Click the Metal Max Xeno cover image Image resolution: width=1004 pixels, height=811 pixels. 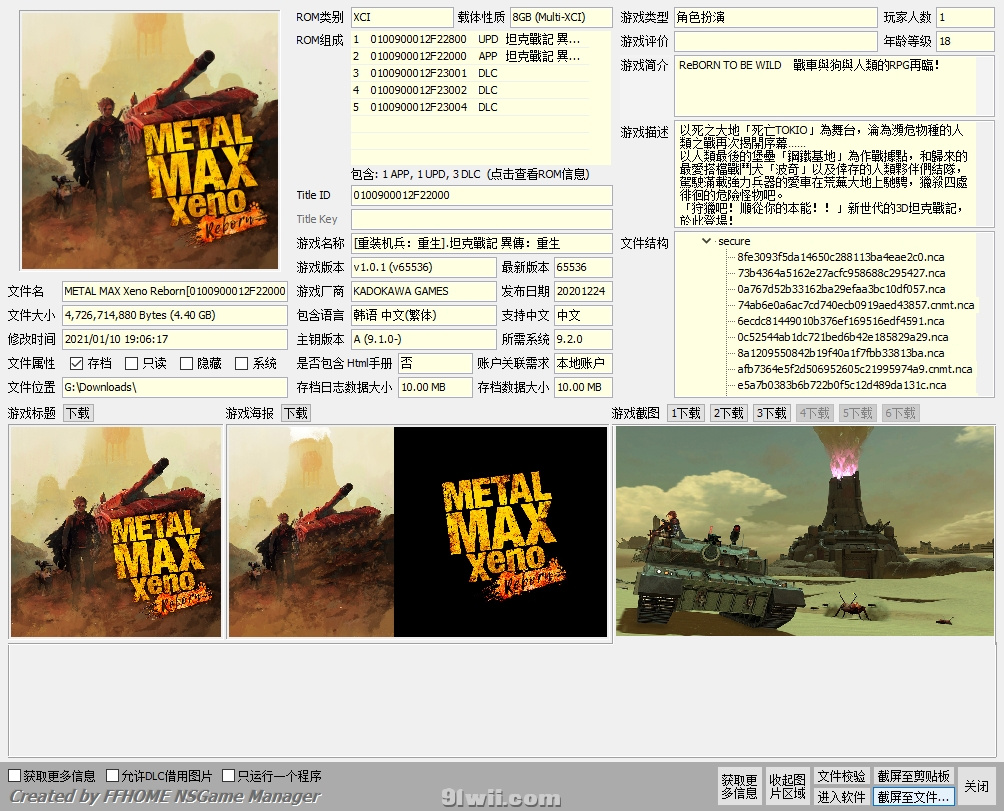click(150, 141)
